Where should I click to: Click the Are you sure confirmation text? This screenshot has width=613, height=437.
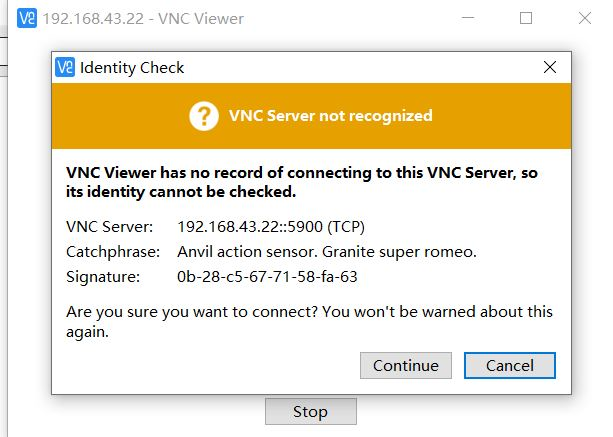pos(309,322)
